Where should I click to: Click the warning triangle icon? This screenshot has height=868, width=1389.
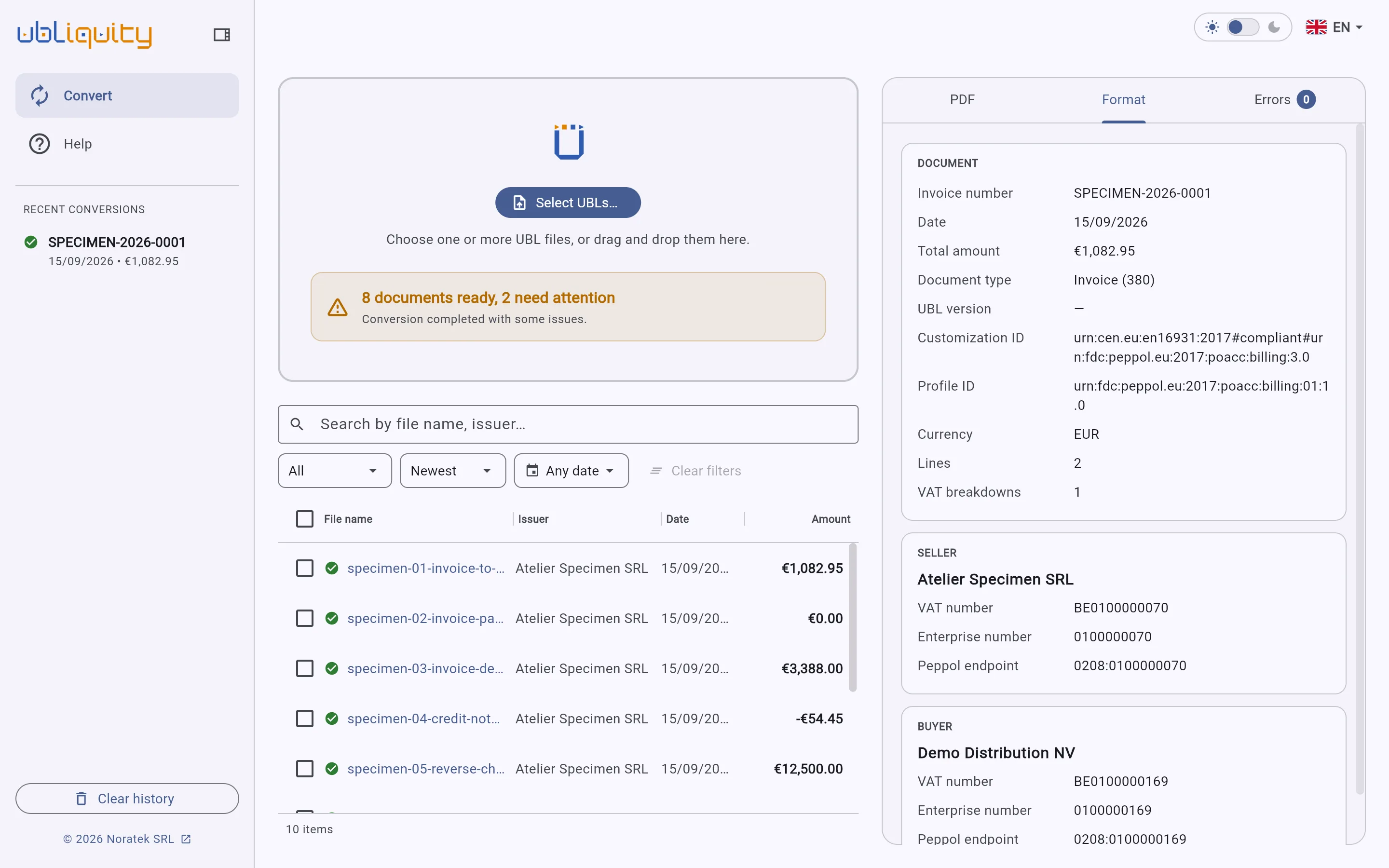(x=338, y=308)
